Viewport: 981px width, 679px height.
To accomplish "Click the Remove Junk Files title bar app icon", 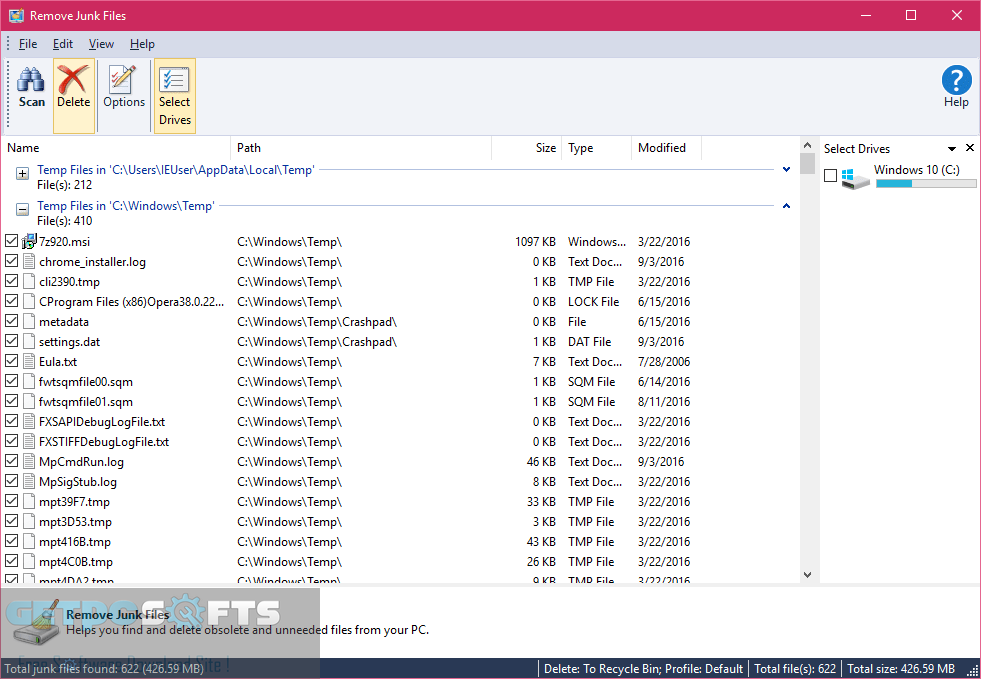I will click(16, 16).
